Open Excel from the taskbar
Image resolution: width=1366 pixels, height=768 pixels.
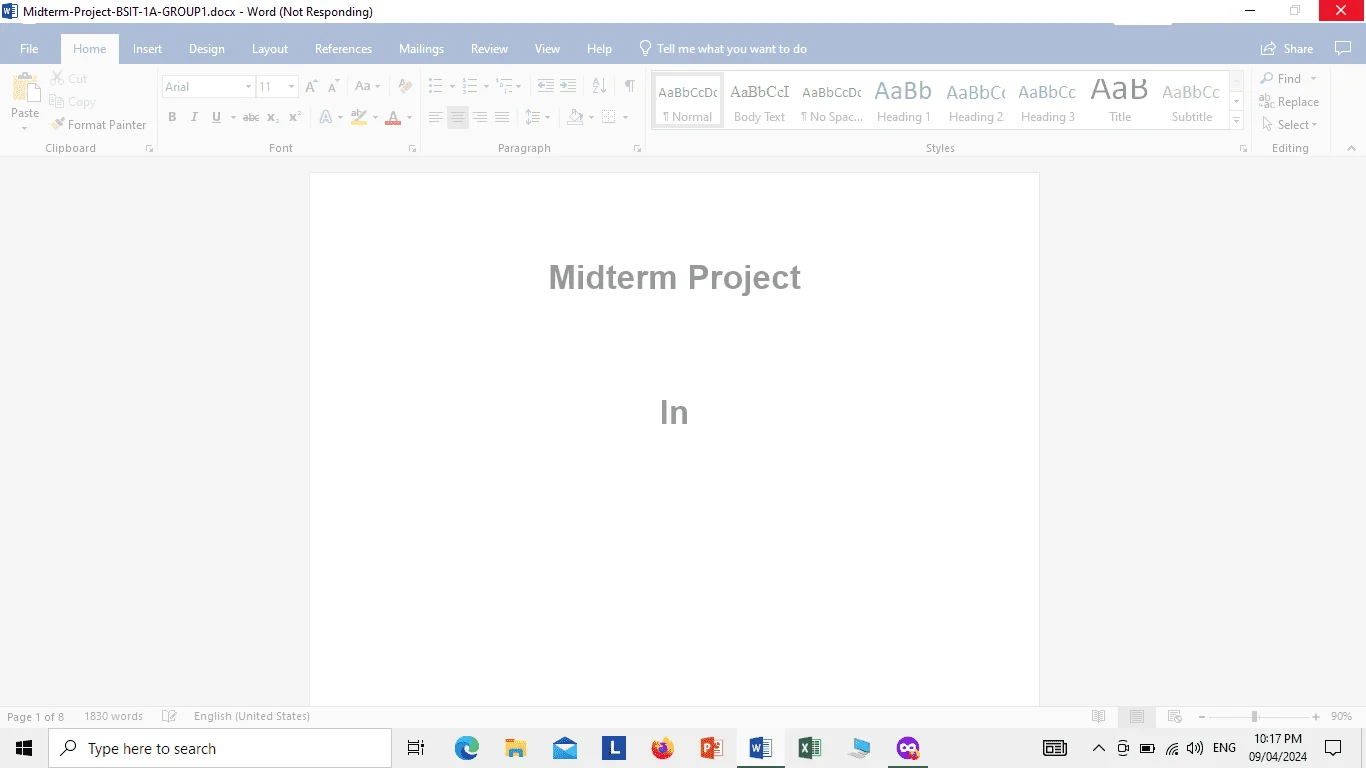[x=809, y=748]
